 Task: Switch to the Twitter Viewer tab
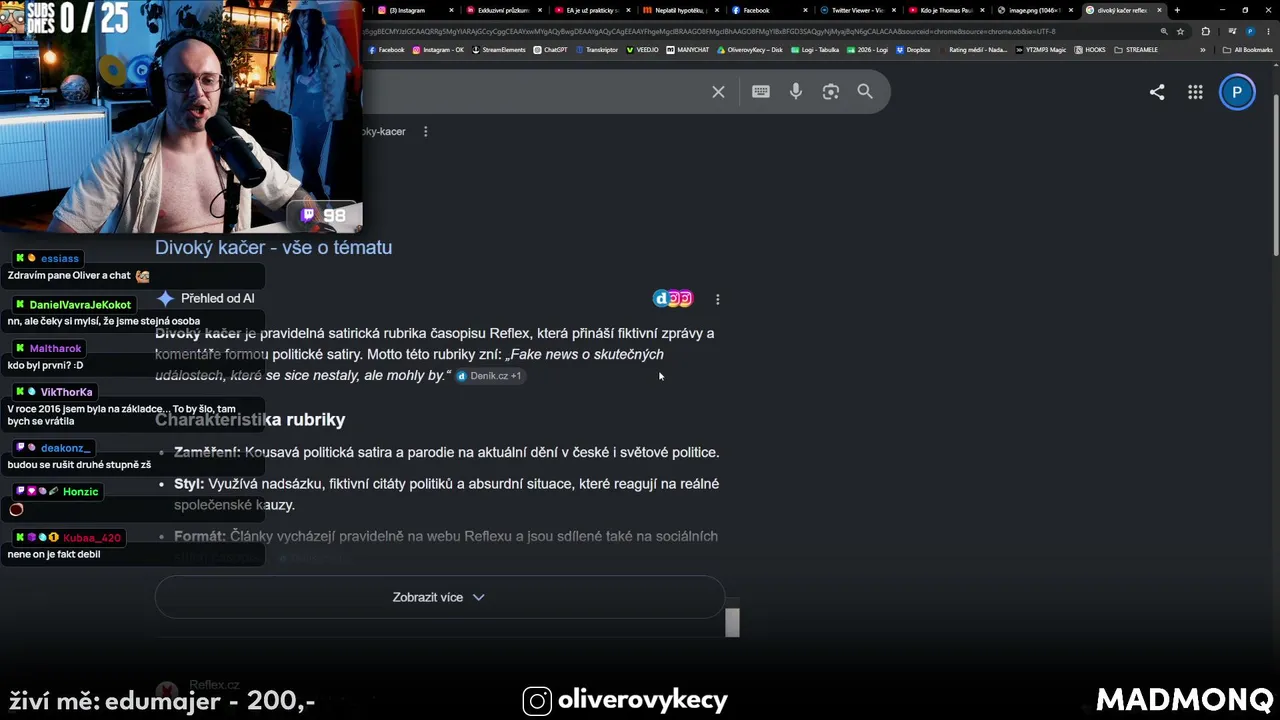click(857, 10)
